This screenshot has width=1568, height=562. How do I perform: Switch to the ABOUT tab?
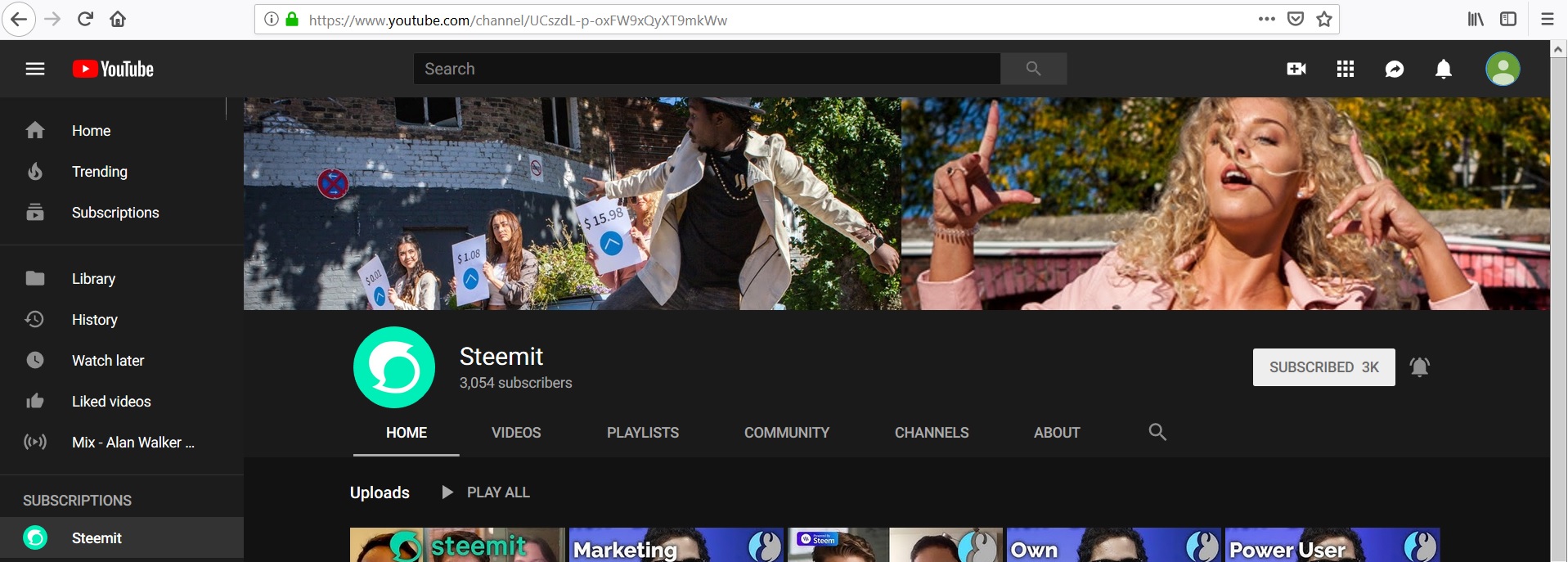pyautogui.click(x=1057, y=433)
